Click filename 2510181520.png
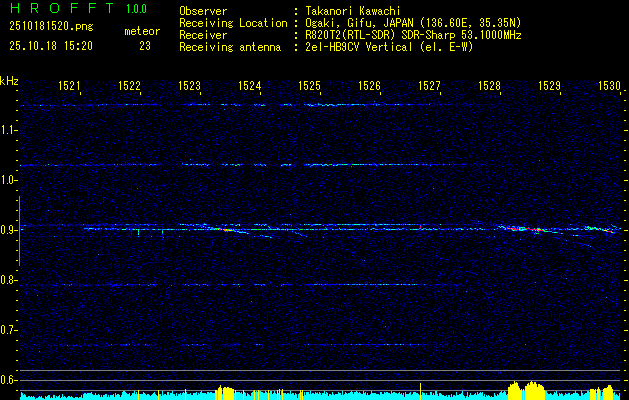The image size is (629, 400). [x=51, y=27]
